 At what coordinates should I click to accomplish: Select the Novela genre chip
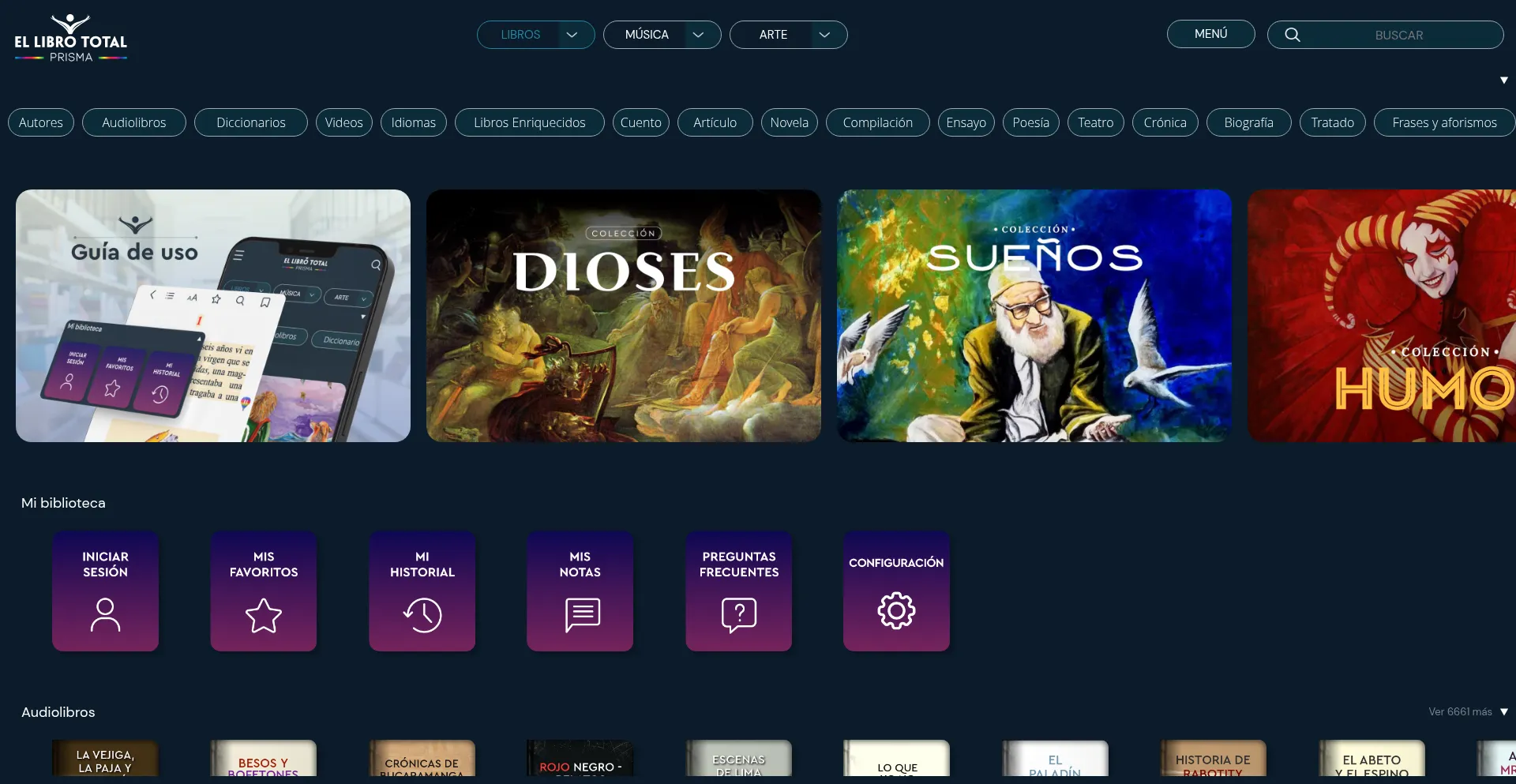pyautogui.click(x=790, y=122)
